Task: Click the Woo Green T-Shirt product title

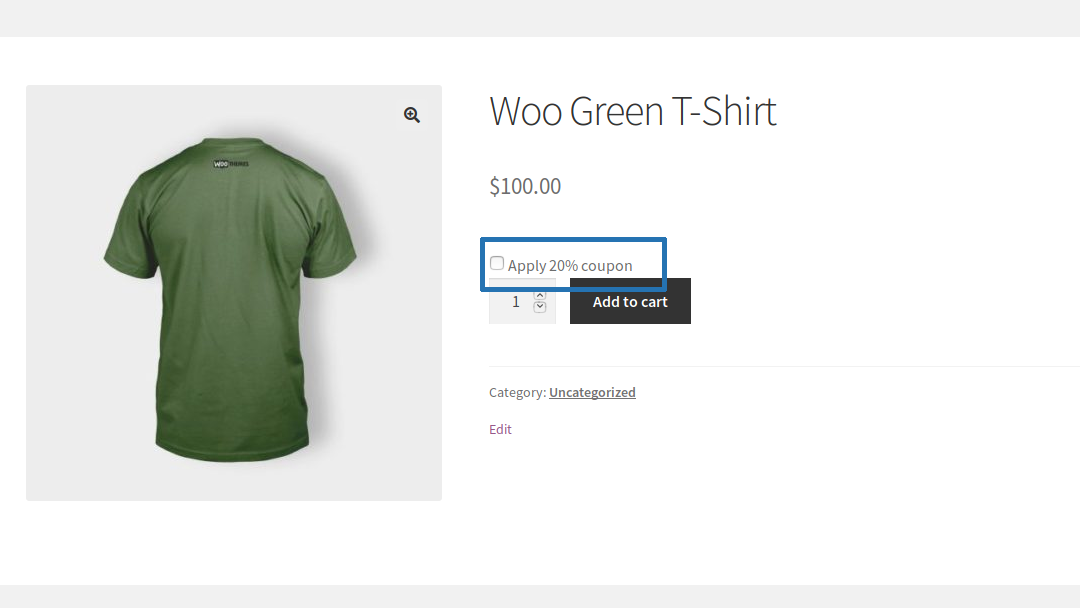Action: pos(632,111)
